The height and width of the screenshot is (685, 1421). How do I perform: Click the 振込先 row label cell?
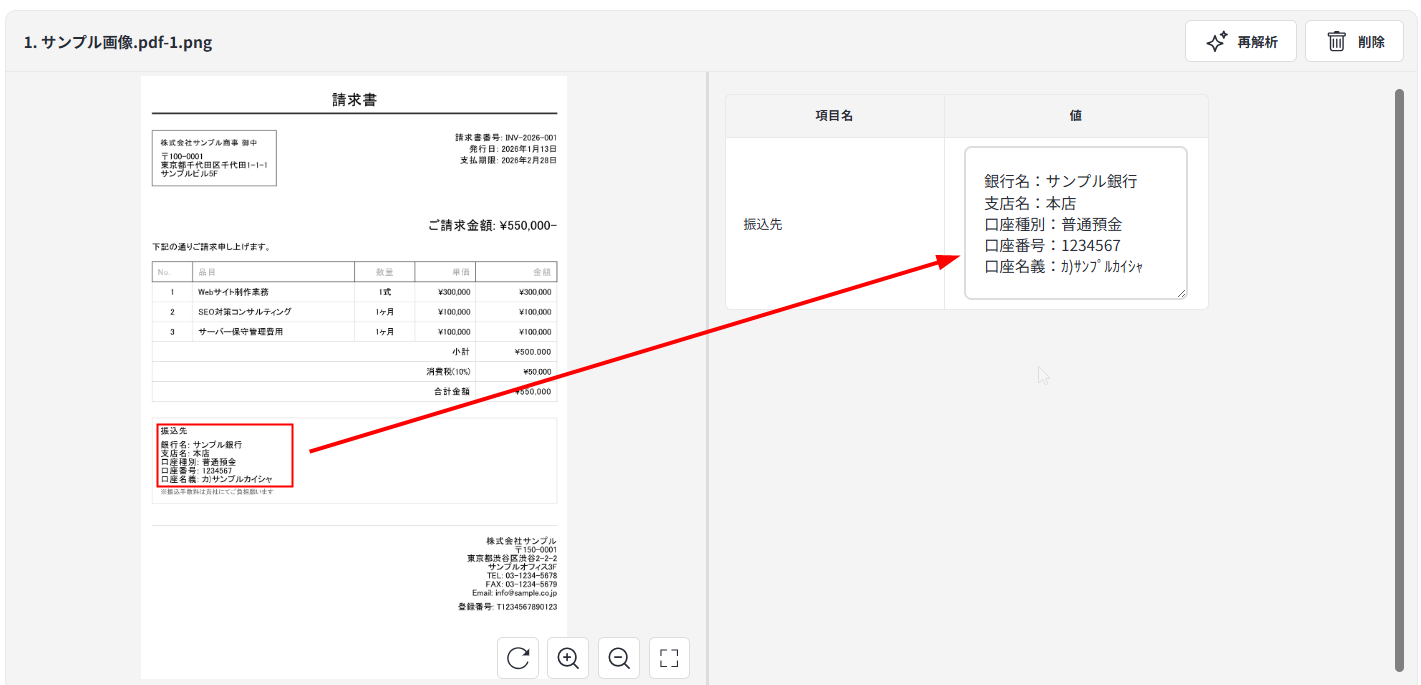pyautogui.click(x=834, y=224)
